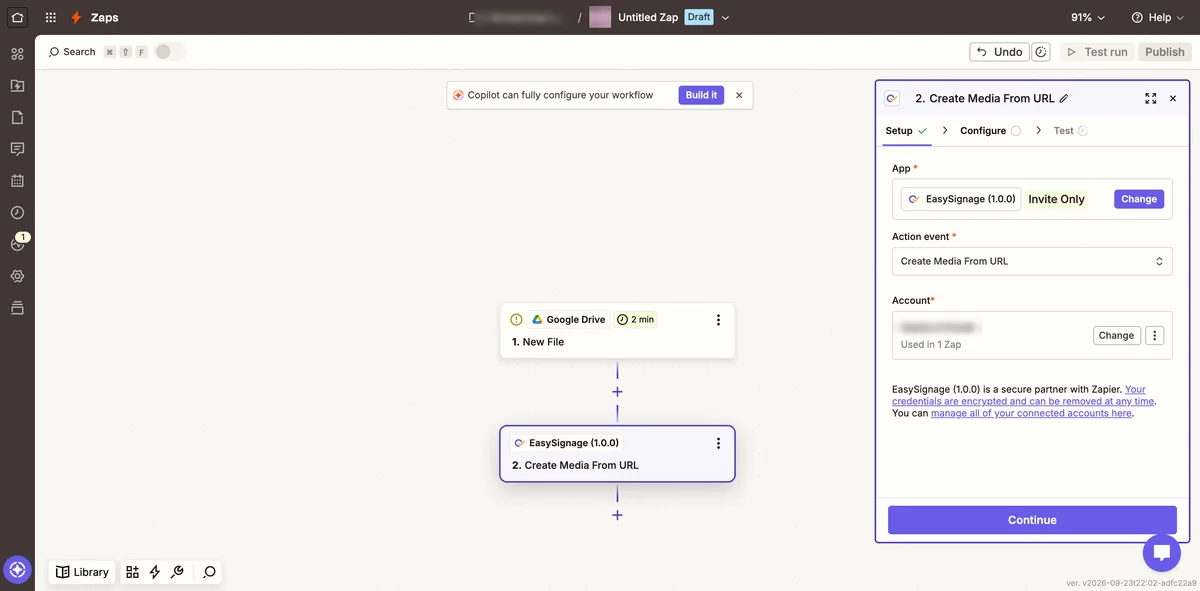Click the Invite Only label

pos(1056,199)
